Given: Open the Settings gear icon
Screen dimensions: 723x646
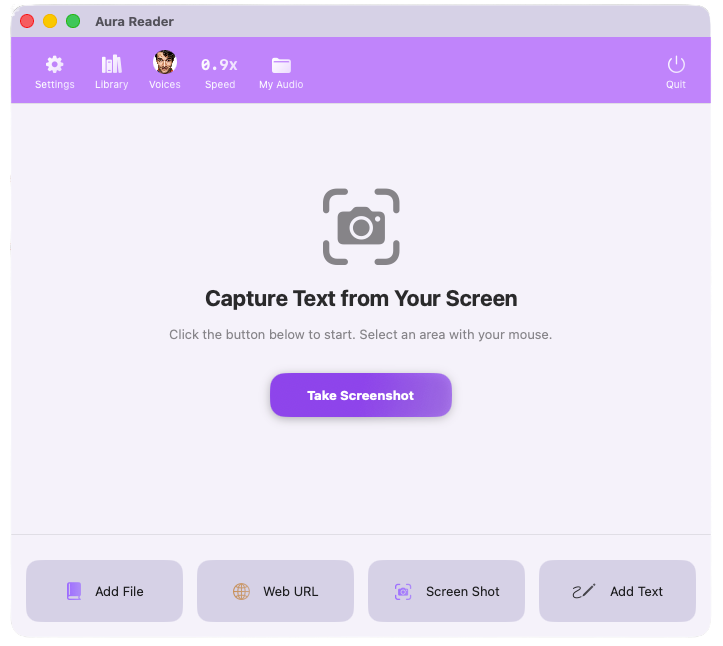Looking at the screenshot, I should 54,64.
